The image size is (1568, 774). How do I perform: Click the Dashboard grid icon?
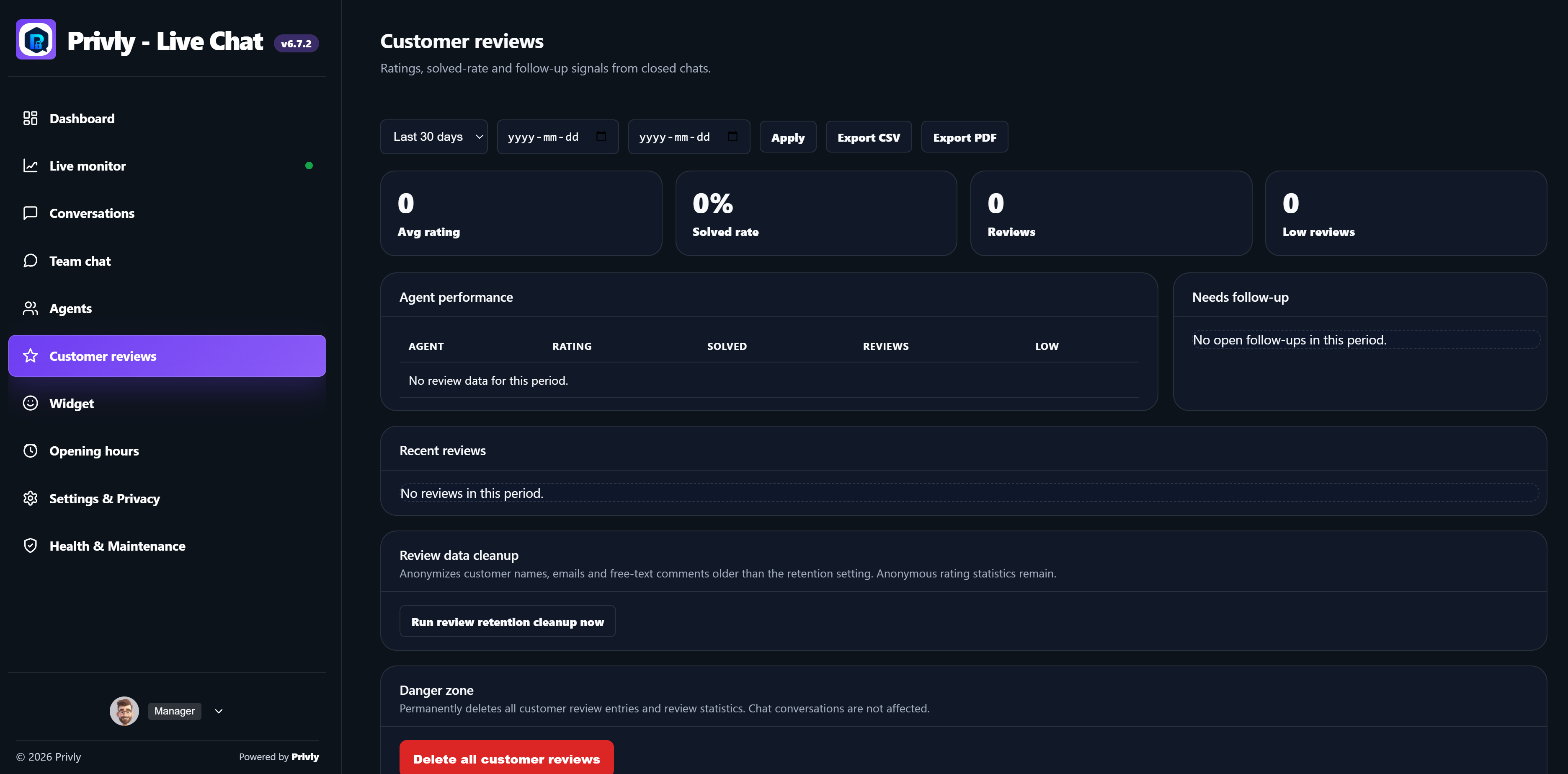click(x=31, y=118)
